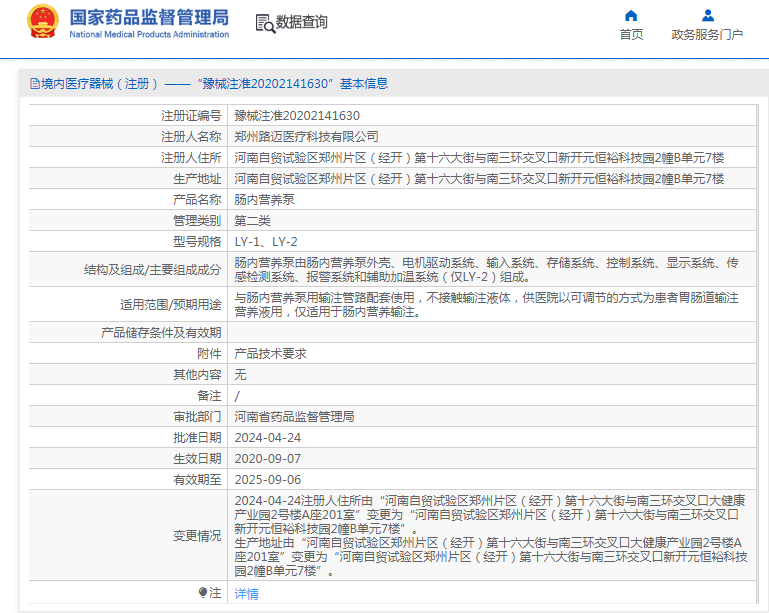The height and width of the screenshot is (613, 769).
Task: Click the document icon beside 境内医疗器械
Action: pos(35,84)
